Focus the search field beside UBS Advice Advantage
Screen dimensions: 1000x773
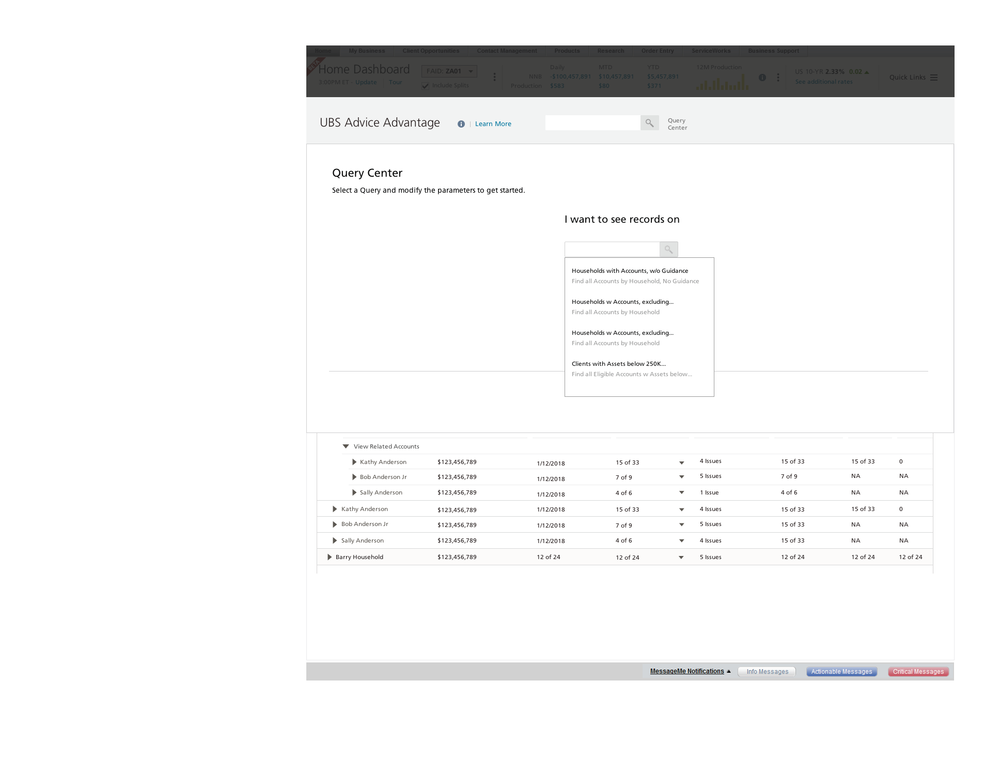coord(592,122)
